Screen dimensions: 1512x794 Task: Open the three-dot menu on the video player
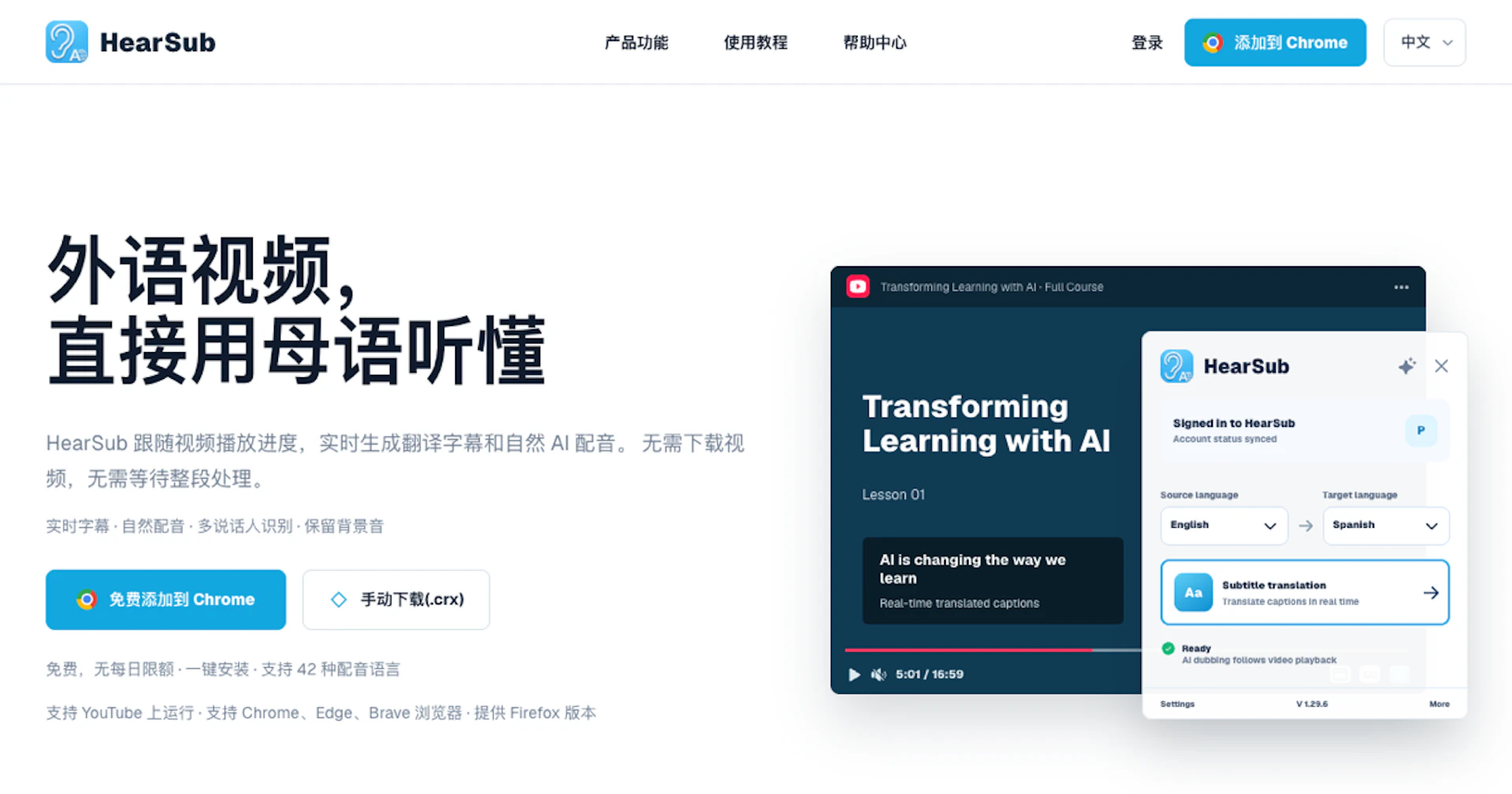(x=1401, y=287)
